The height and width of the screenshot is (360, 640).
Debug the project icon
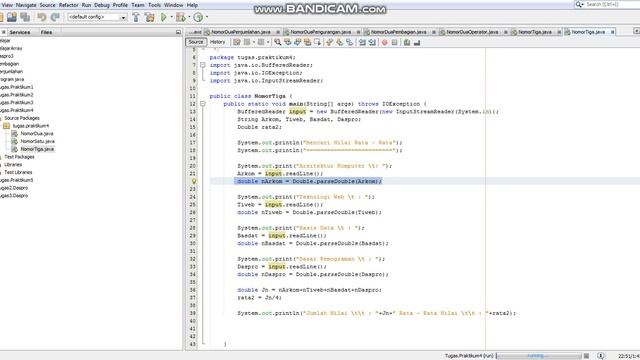(180, 17)
